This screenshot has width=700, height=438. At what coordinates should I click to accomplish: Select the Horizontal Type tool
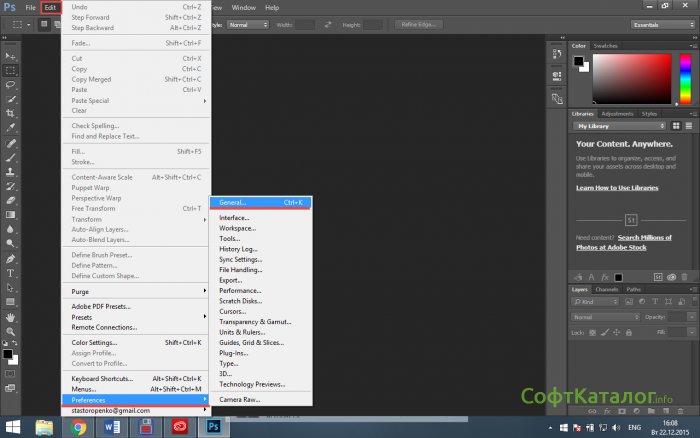[11, 272]
